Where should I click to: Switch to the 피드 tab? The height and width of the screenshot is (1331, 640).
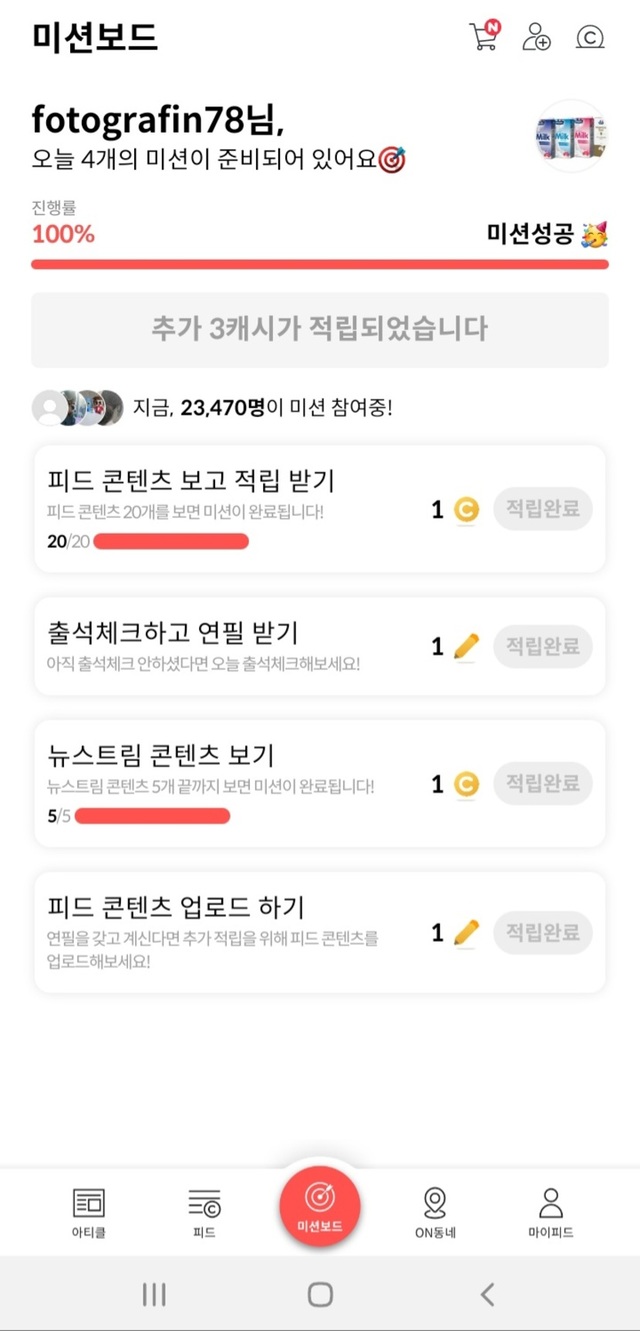[204, 1212]
